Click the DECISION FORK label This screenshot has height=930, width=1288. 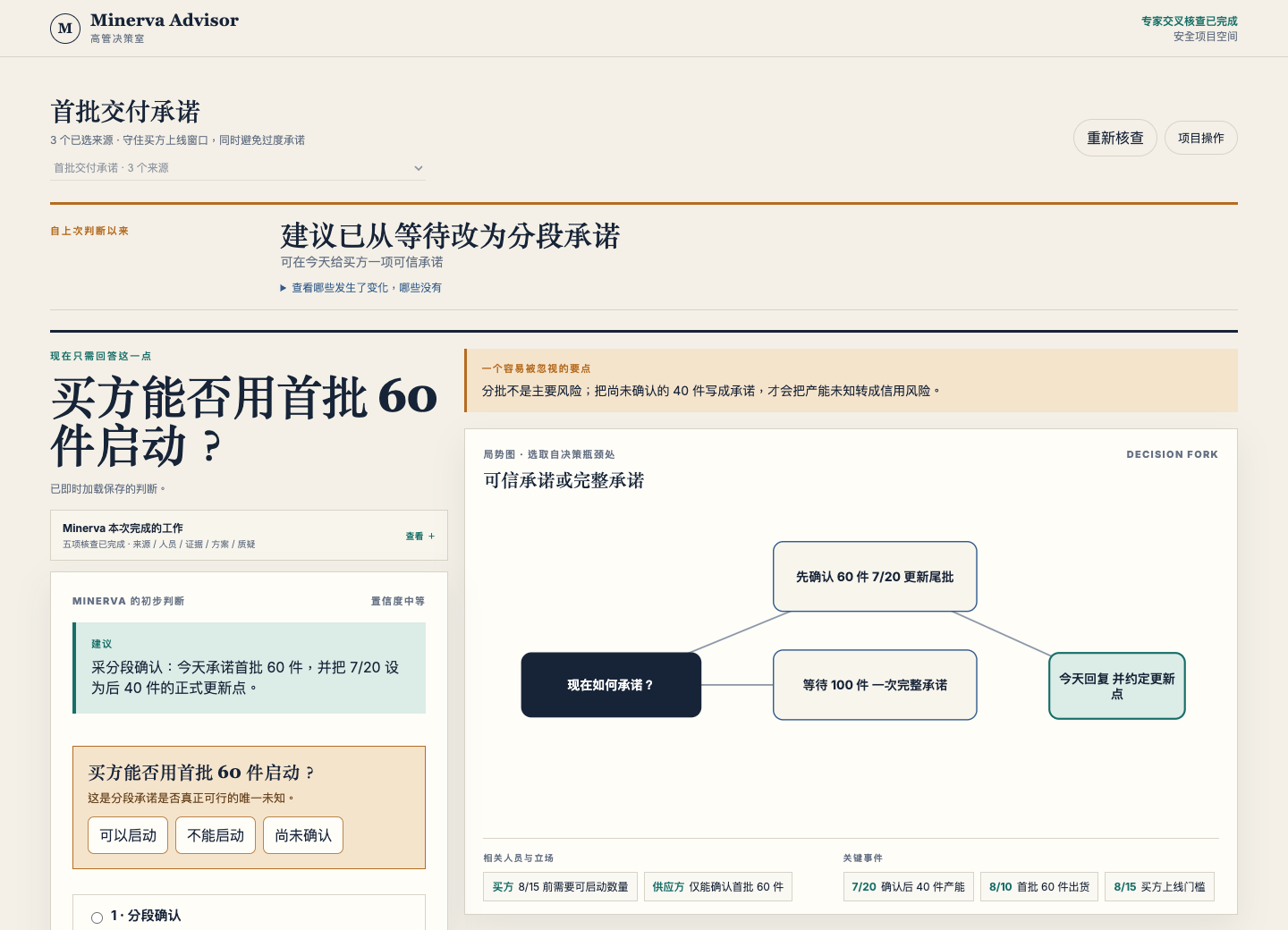(1173, 454)
